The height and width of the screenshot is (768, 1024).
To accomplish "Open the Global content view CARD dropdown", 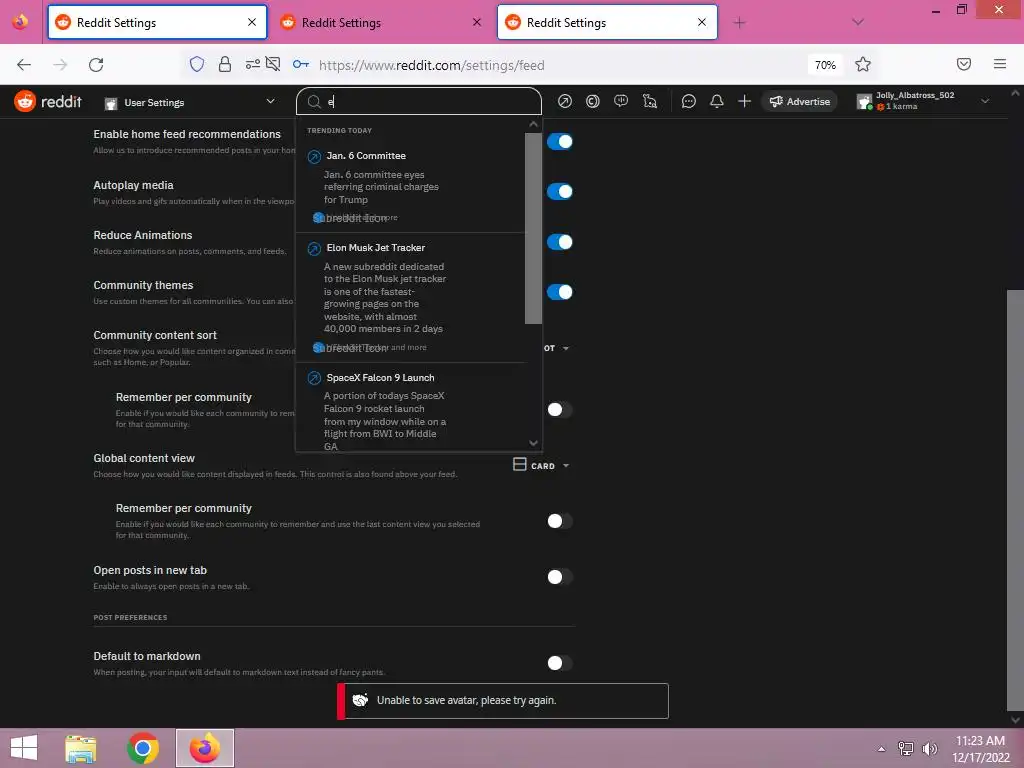I will (x=541, y=465).
